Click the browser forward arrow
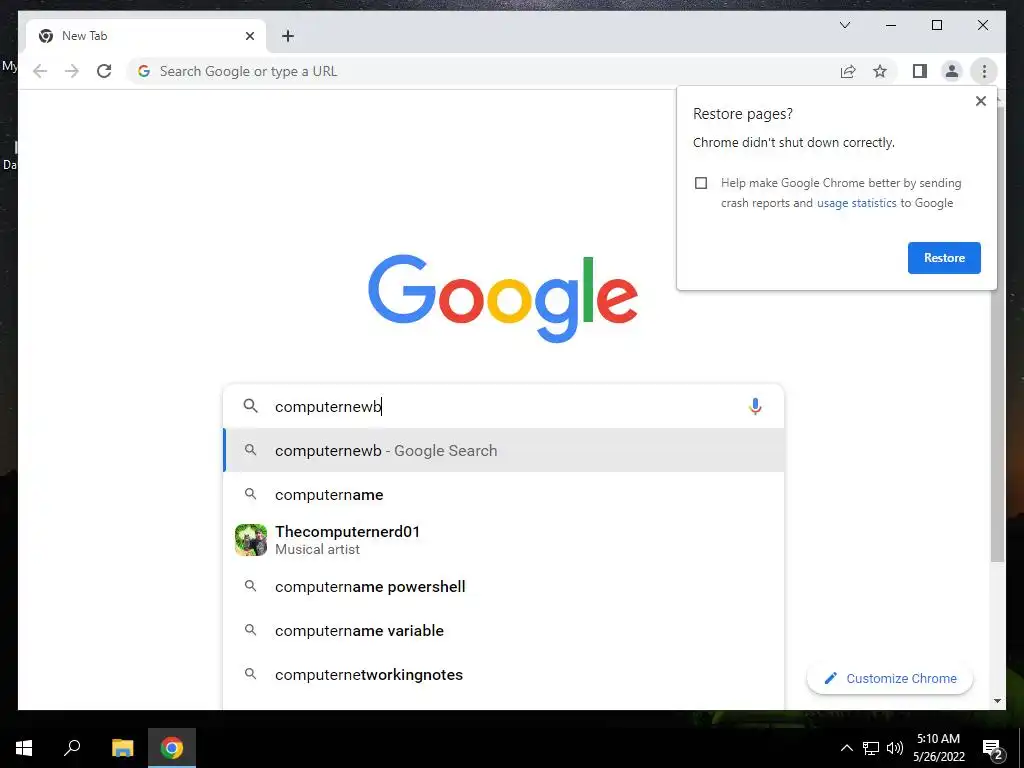 point(72,71)
